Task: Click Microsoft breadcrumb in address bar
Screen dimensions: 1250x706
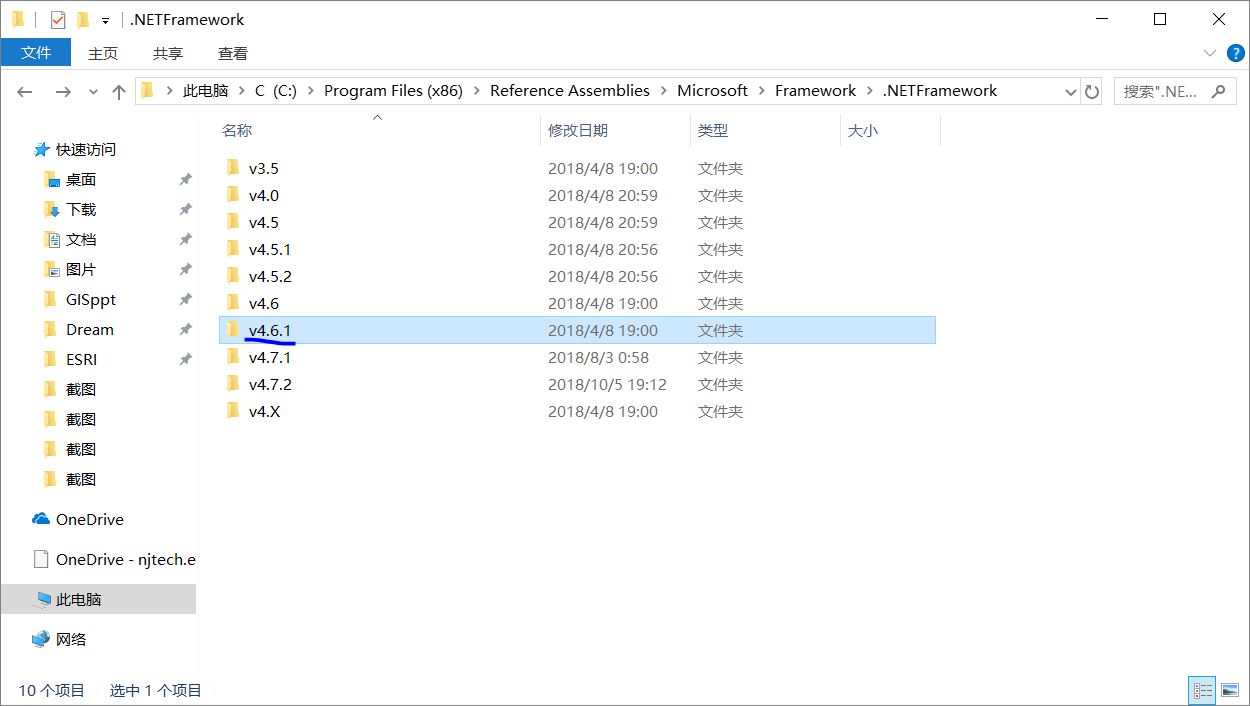Action: coord(712,90)
